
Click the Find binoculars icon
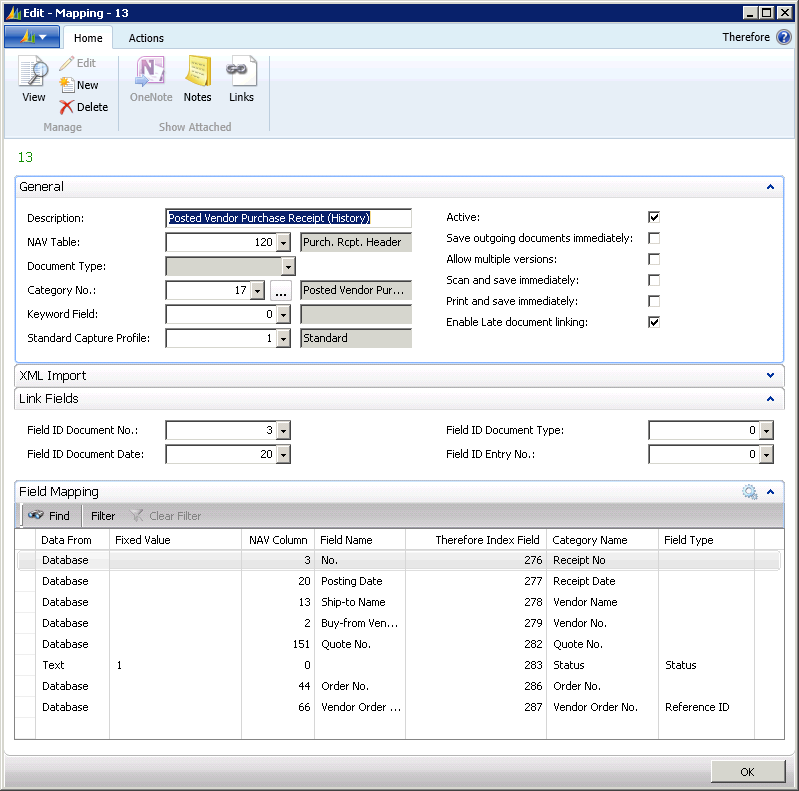coord(36,516)
